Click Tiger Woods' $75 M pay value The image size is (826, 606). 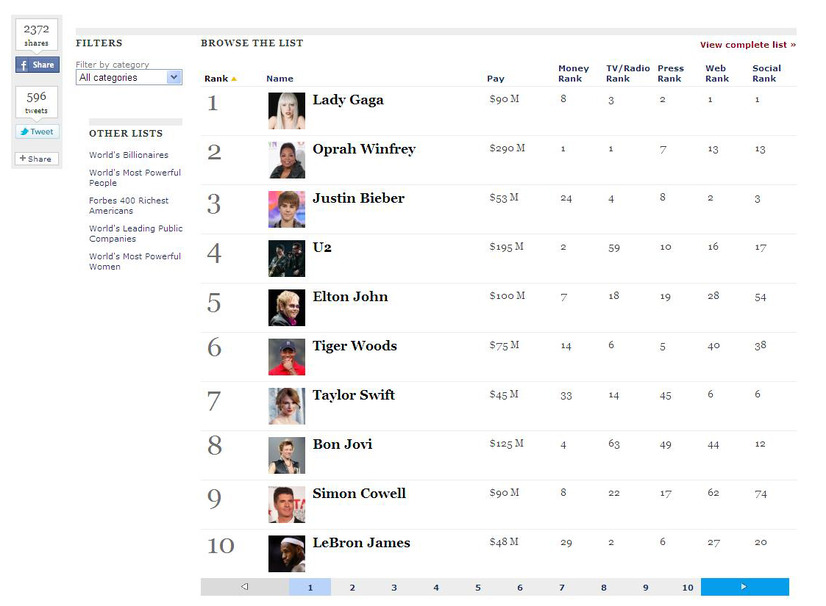point(504,345)
